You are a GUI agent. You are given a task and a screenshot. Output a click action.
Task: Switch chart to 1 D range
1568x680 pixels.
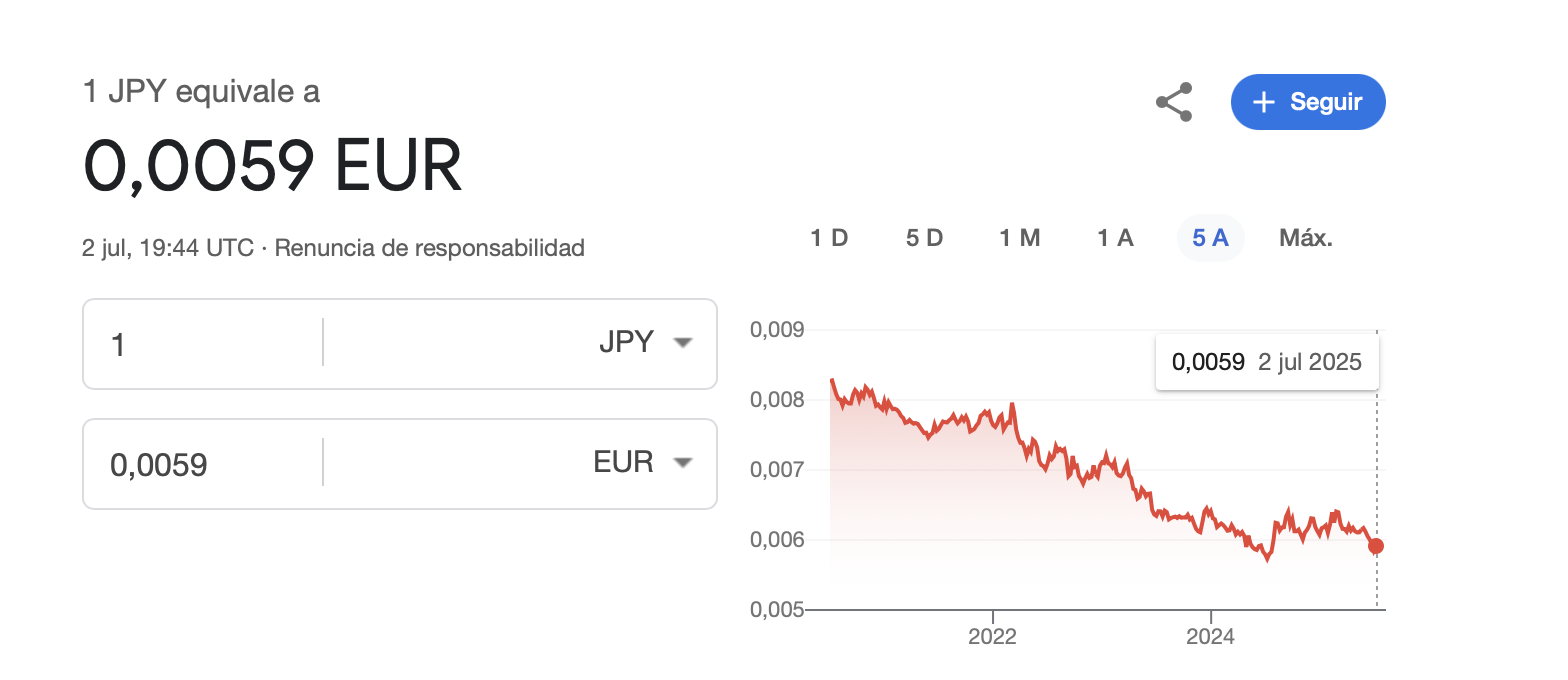tap(829, 238)
